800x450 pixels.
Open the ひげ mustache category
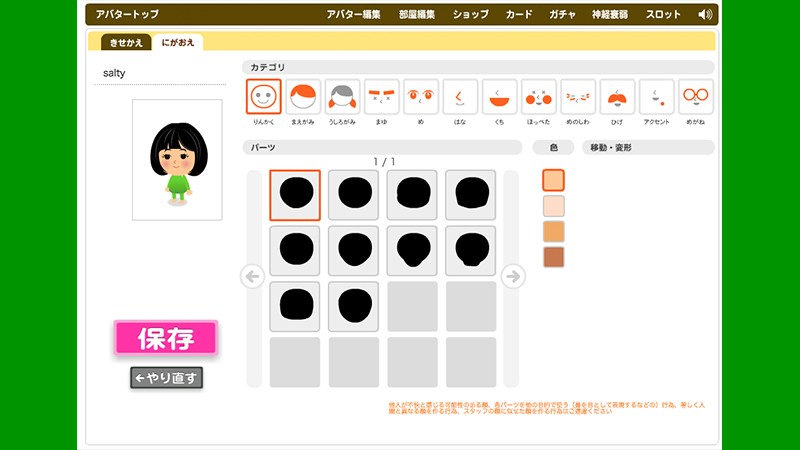coord(617,97)
